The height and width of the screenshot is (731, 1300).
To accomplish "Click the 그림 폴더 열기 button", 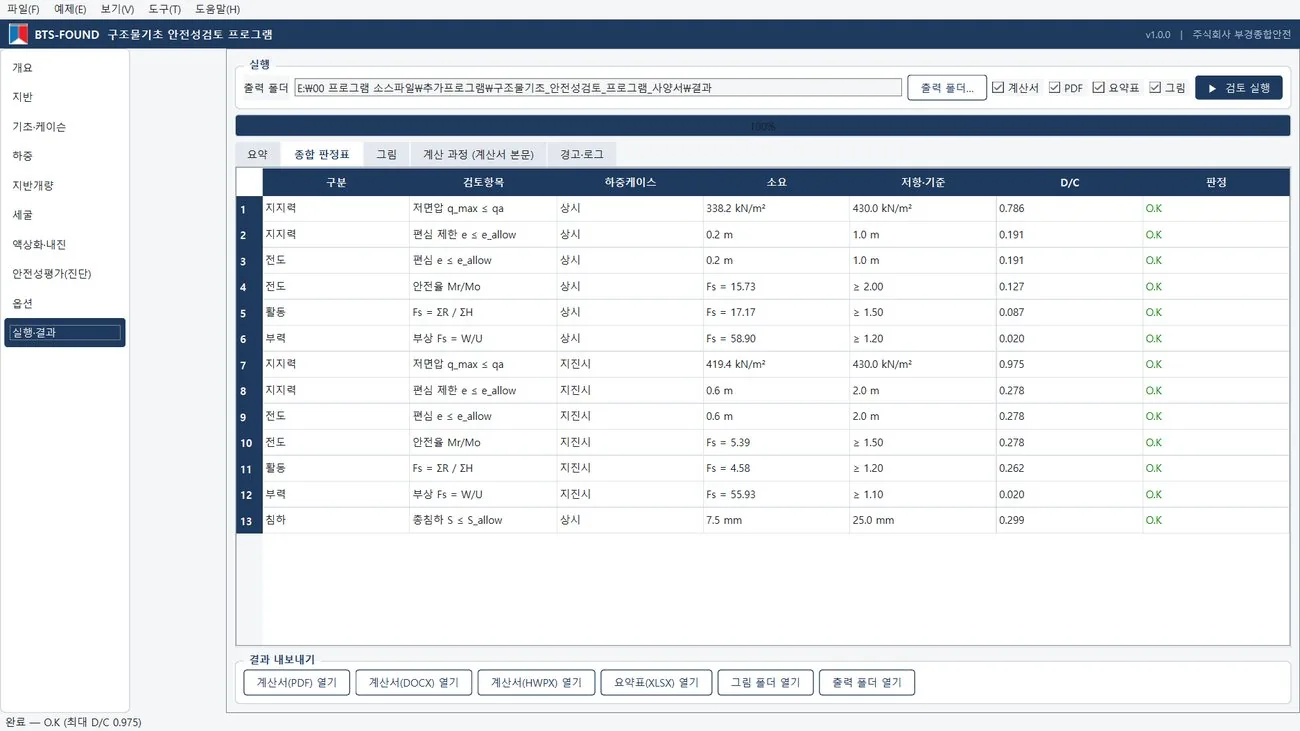I will [765, 683].
